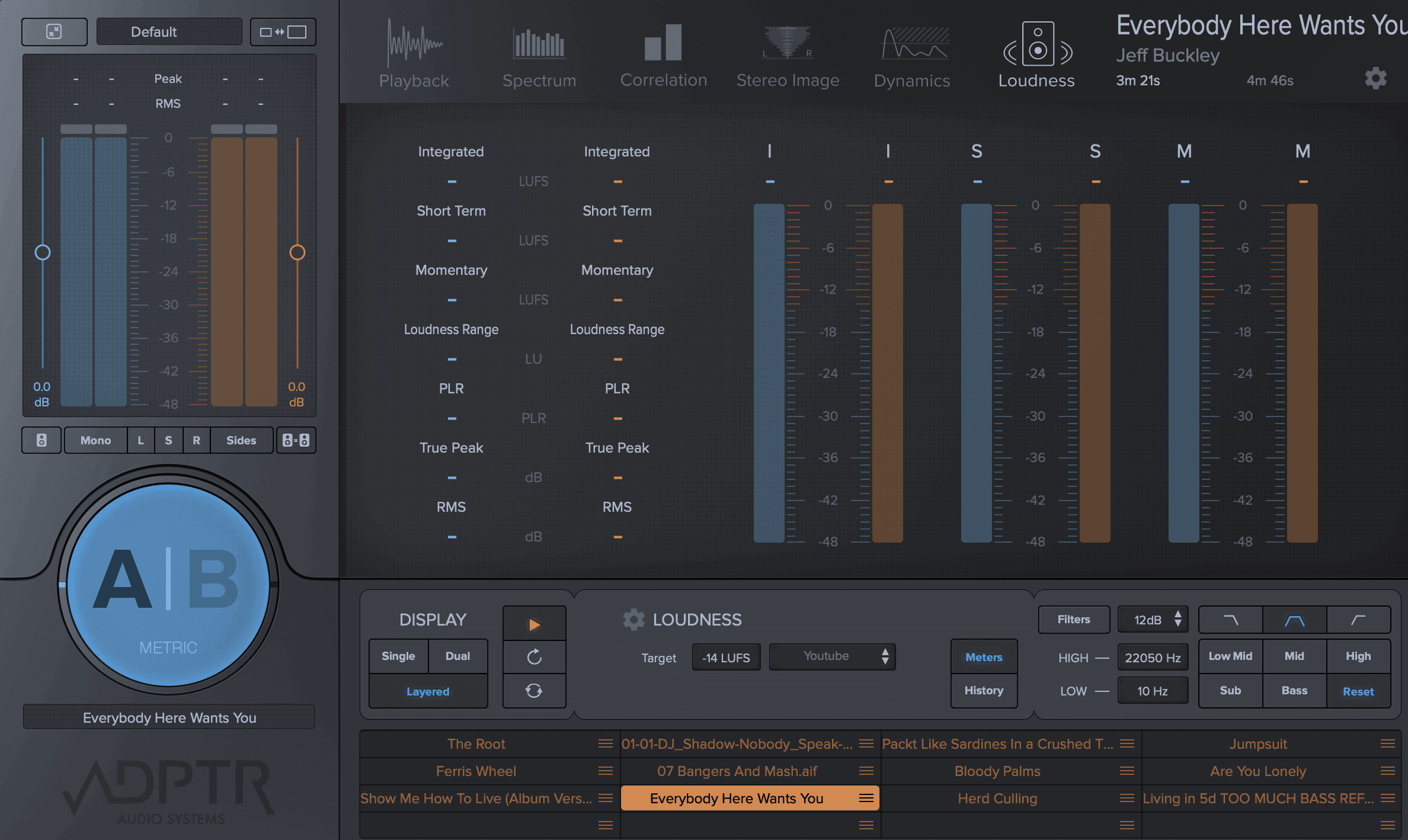Open the Default preset dropdown
This screenshot has height=840, width=1408.
[x=169, y=32]
